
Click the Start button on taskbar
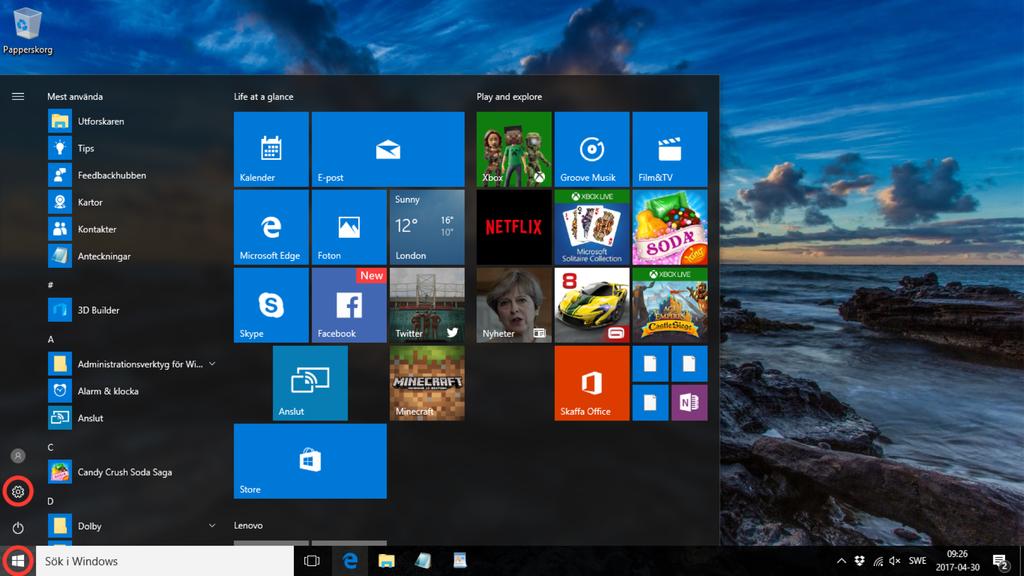[18, 561]
